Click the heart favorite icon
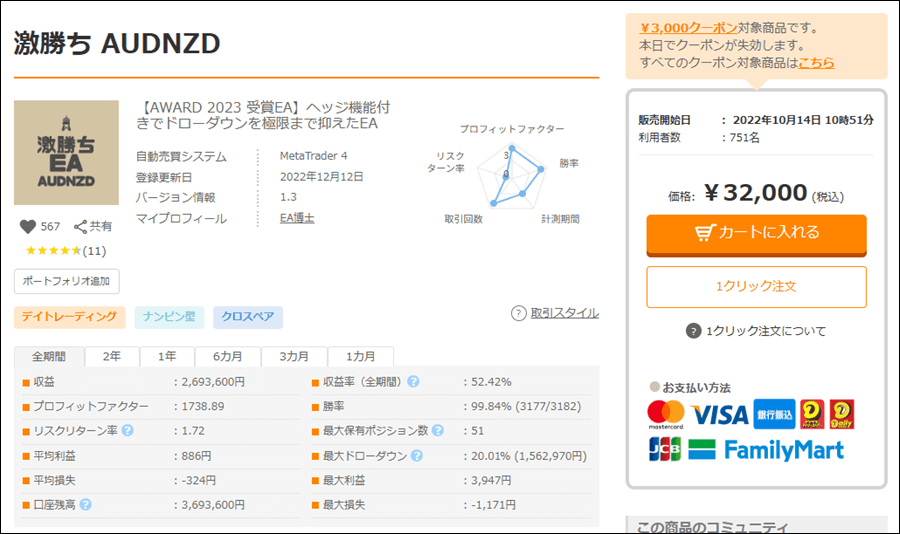Image resolution: width=900 pixels, height=534 pixels. click(x=28, y=227)
